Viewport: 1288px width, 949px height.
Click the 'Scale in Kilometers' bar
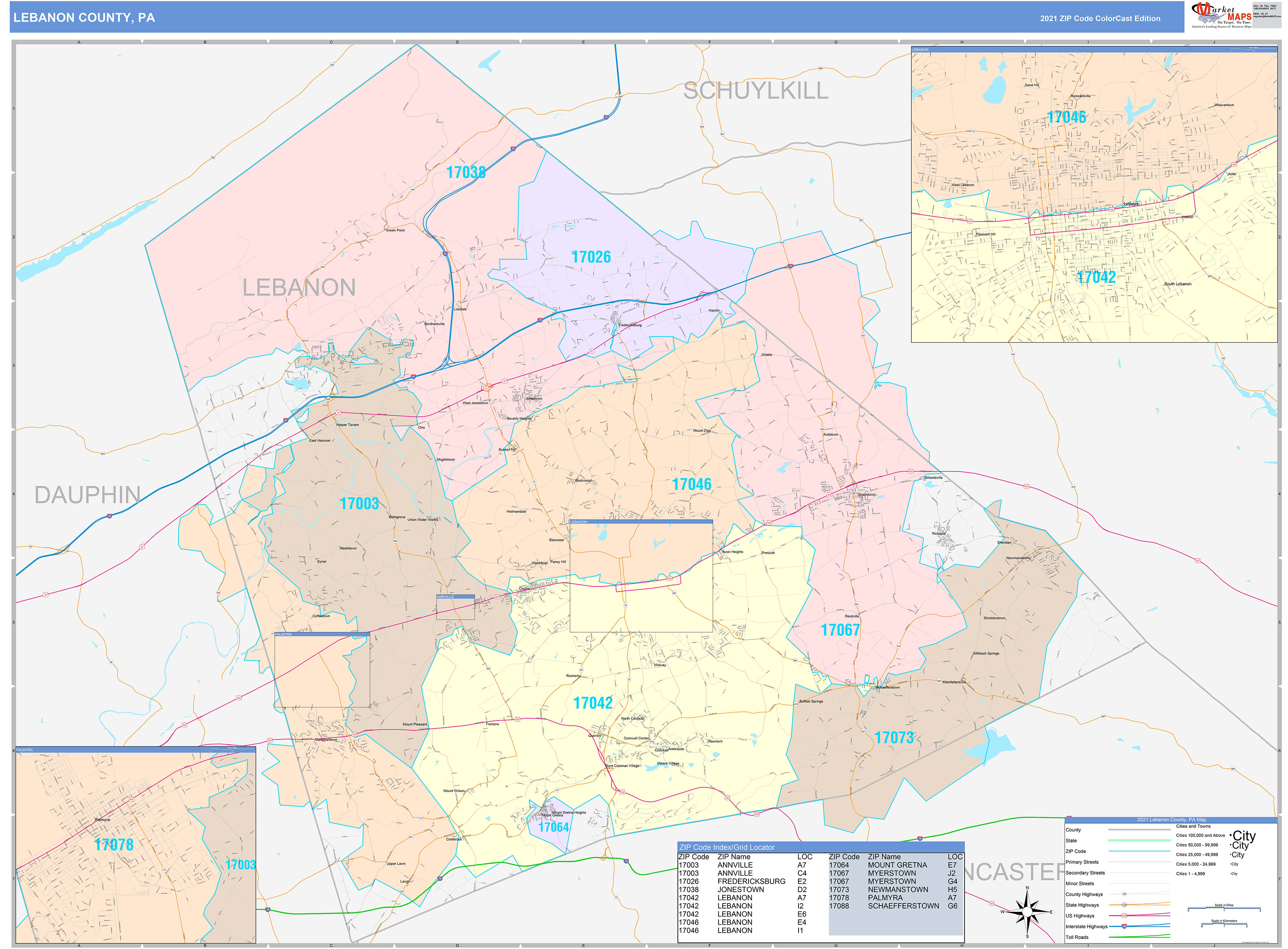1224,924
